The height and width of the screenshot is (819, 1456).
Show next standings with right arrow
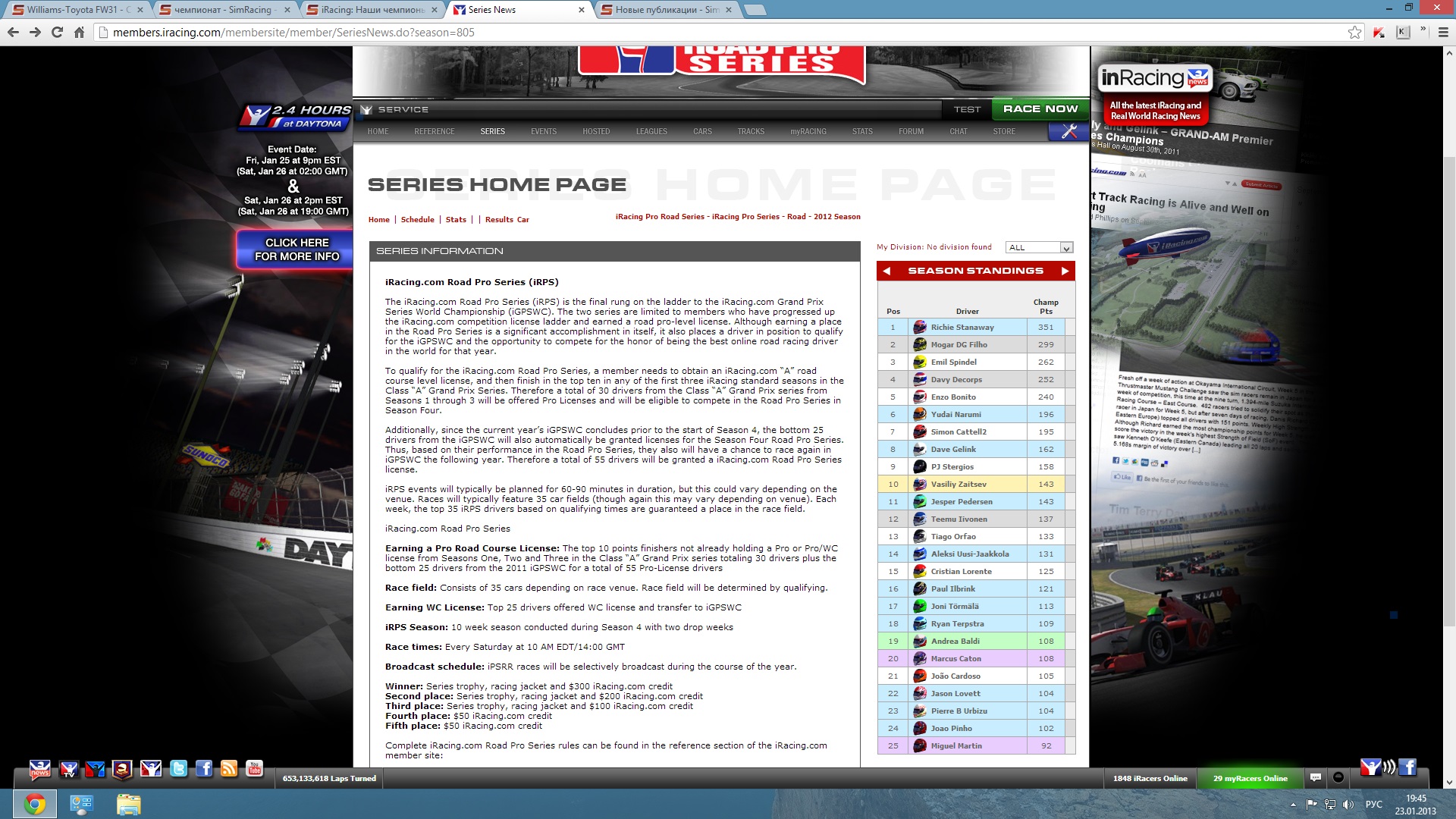(x=1065, y=271)
